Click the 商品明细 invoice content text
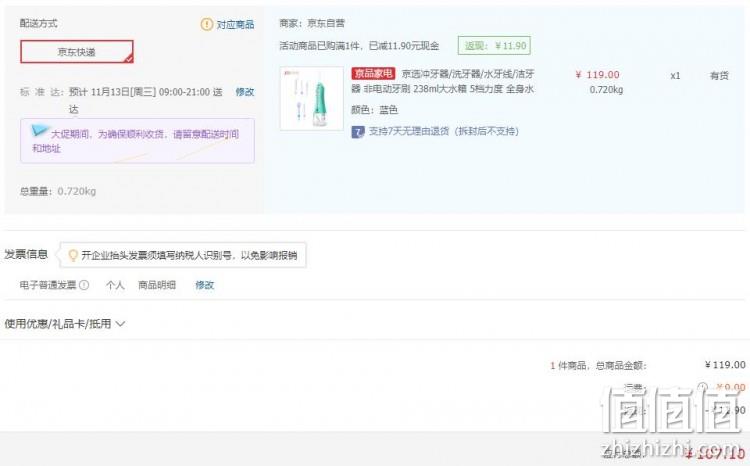The image size is (750, 466). click(157, 285)
